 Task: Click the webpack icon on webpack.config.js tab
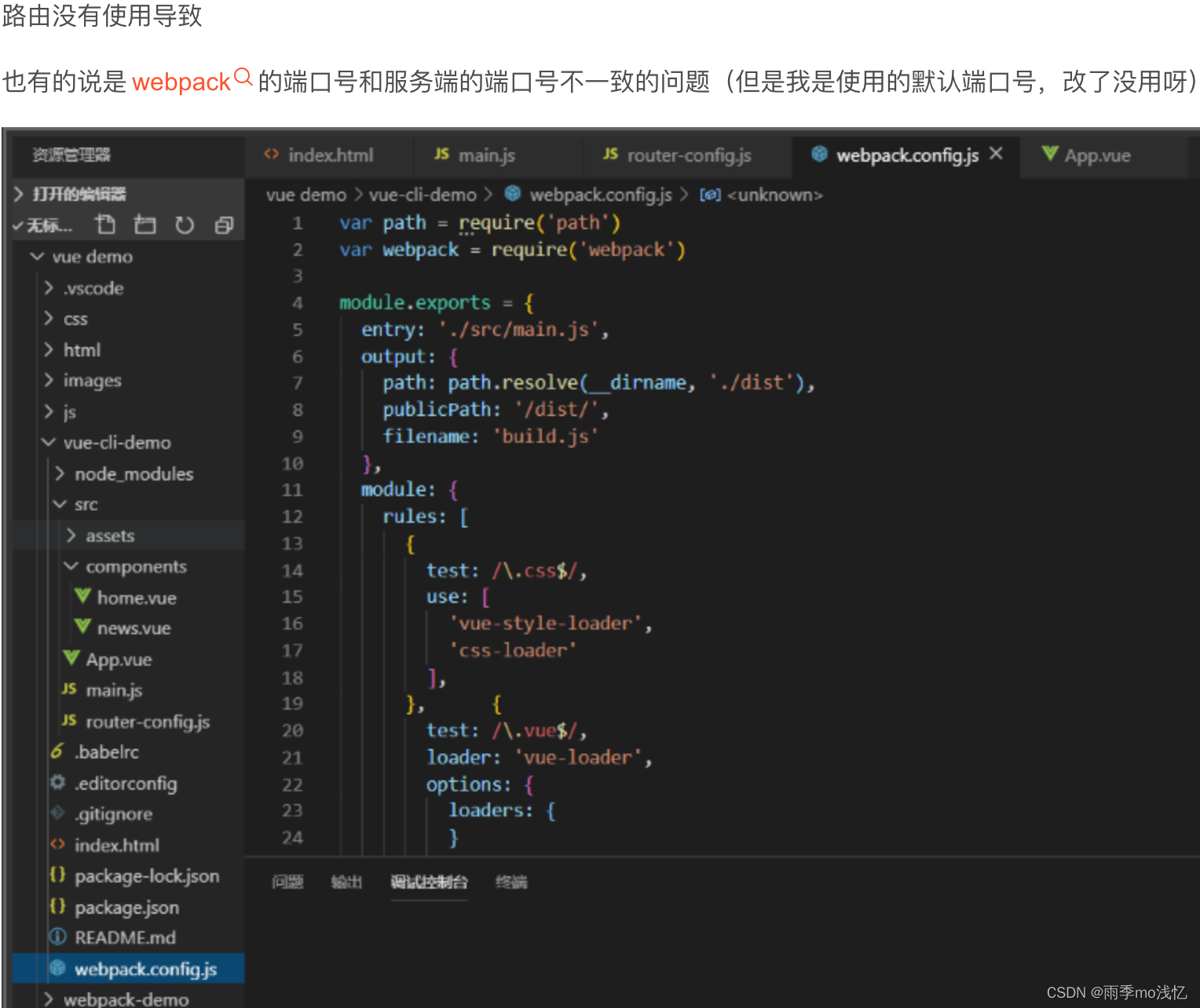point(819,155)
